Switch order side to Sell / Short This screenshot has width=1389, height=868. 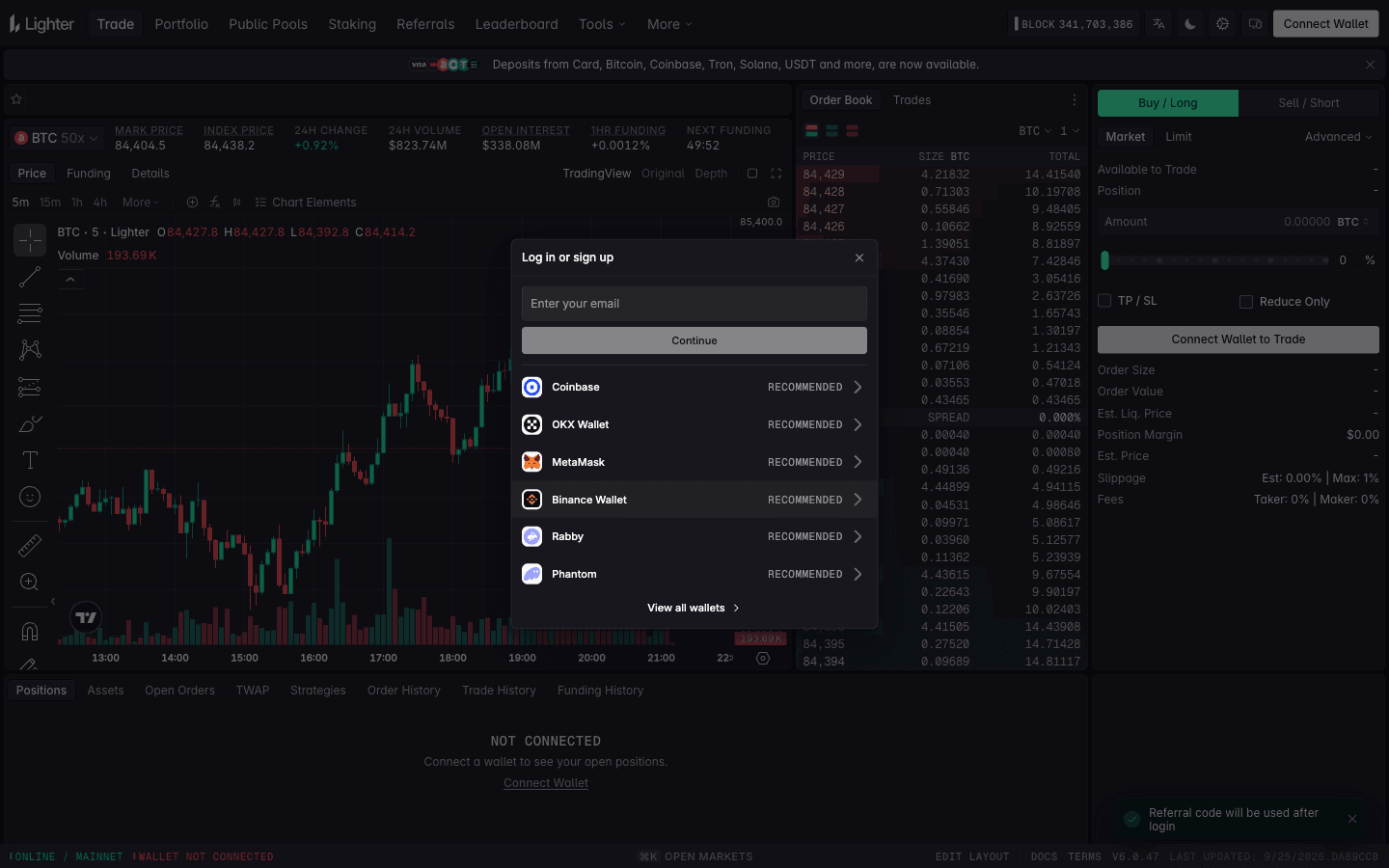[1309, 103]
